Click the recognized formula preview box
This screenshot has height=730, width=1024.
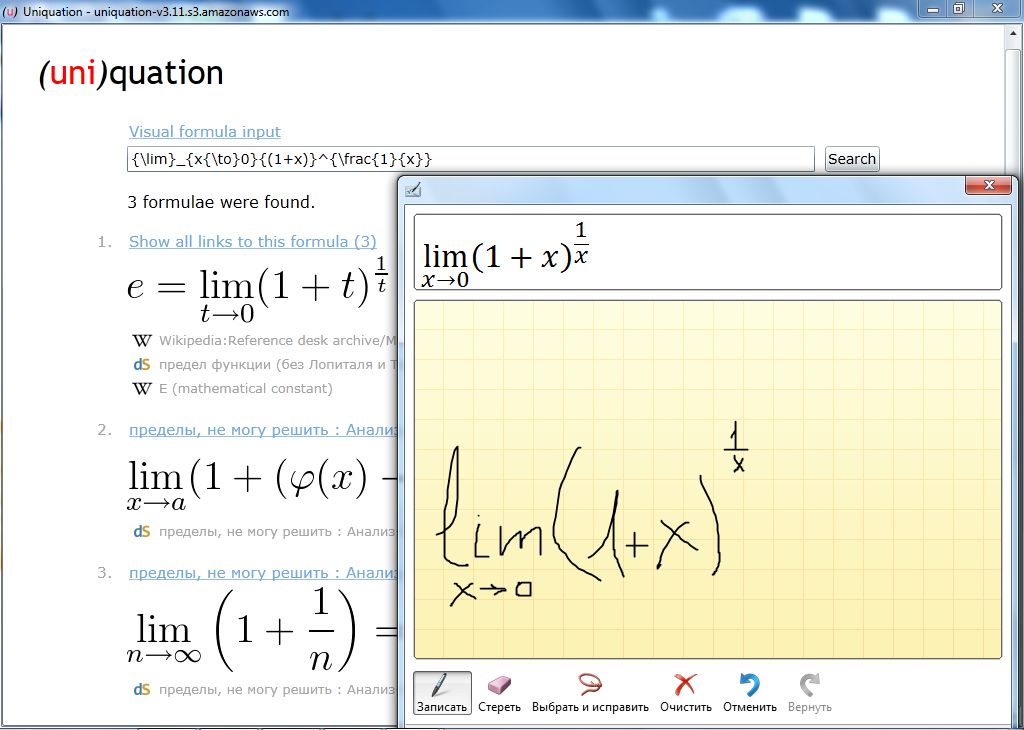pos(706,254)
